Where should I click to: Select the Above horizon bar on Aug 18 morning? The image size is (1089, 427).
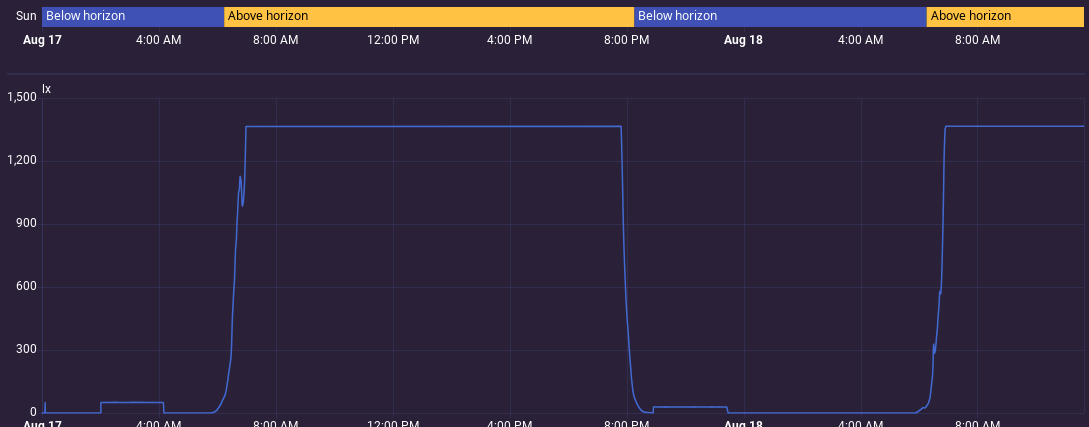[x=1005, y=17]
